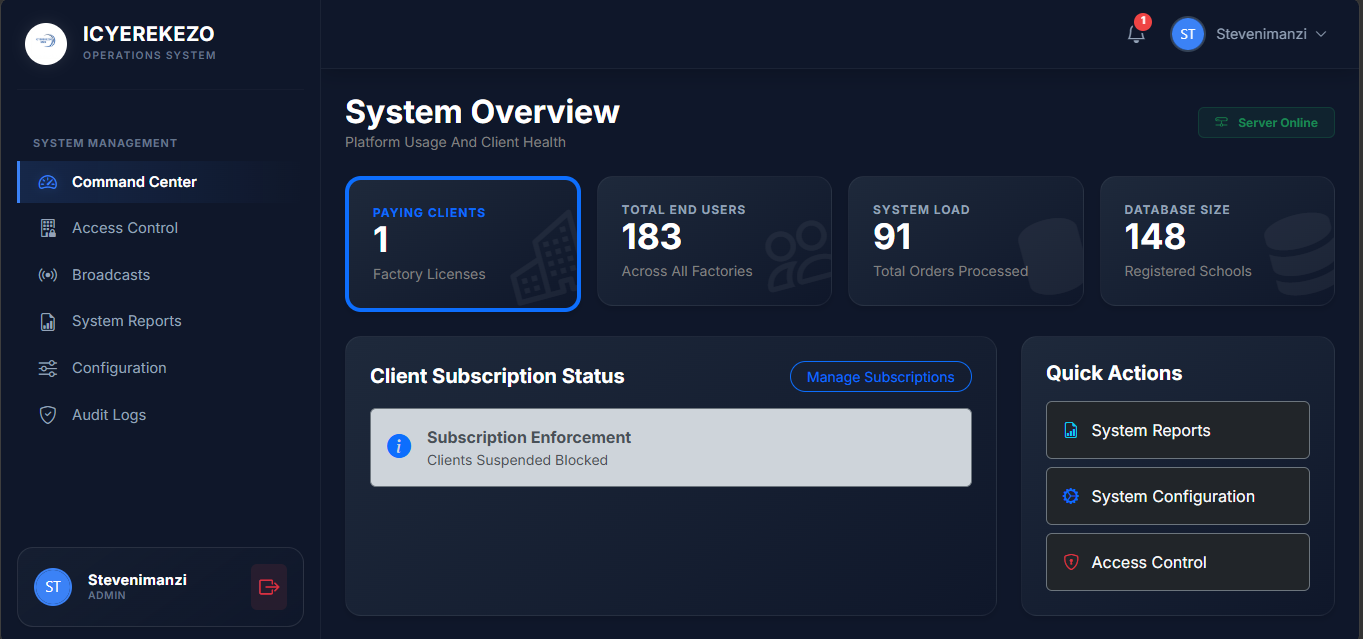View Audit Logs
The image size is (1363, 639).
160,415
